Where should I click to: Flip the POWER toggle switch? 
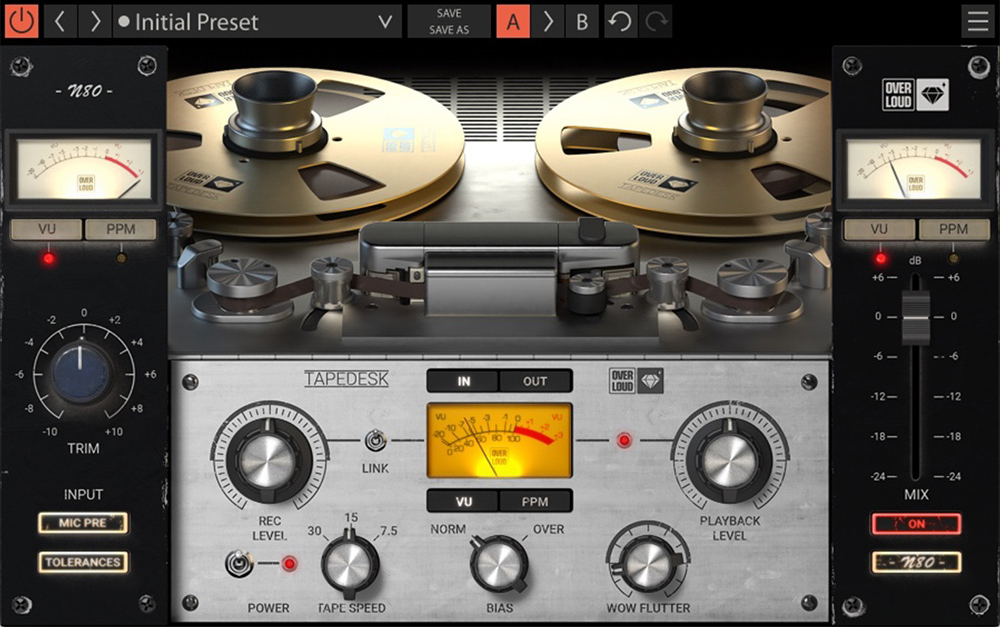(239, 564)
